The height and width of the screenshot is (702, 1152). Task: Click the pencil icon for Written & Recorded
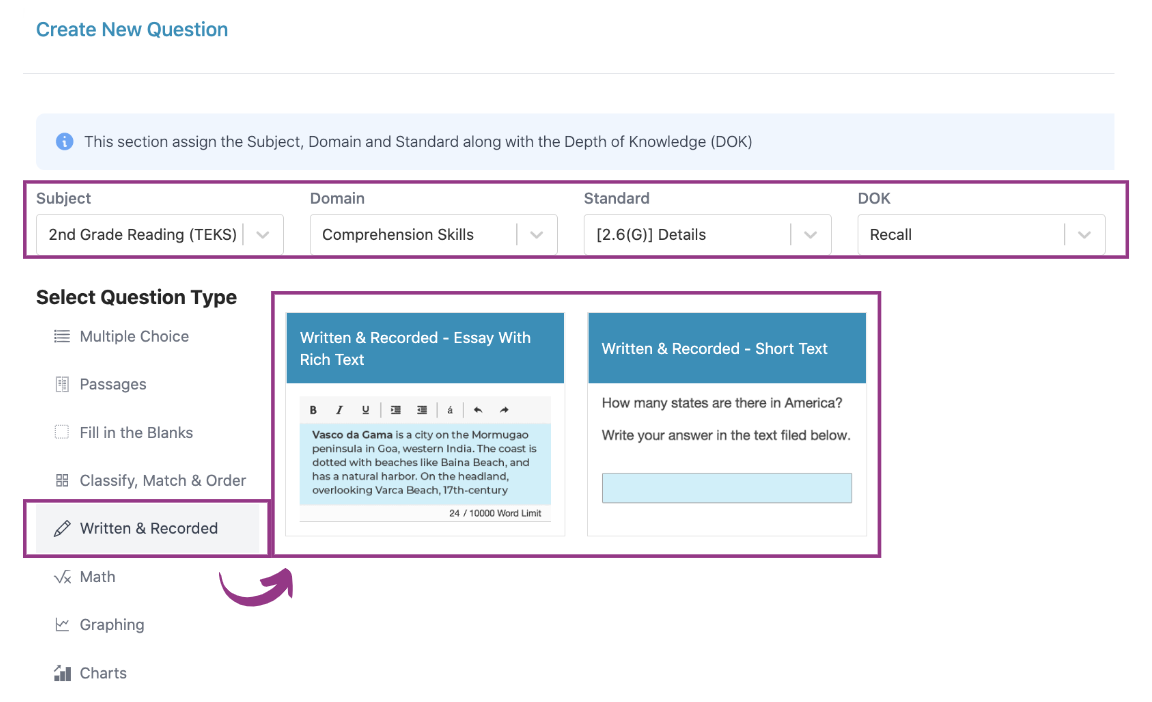[62, 528]
